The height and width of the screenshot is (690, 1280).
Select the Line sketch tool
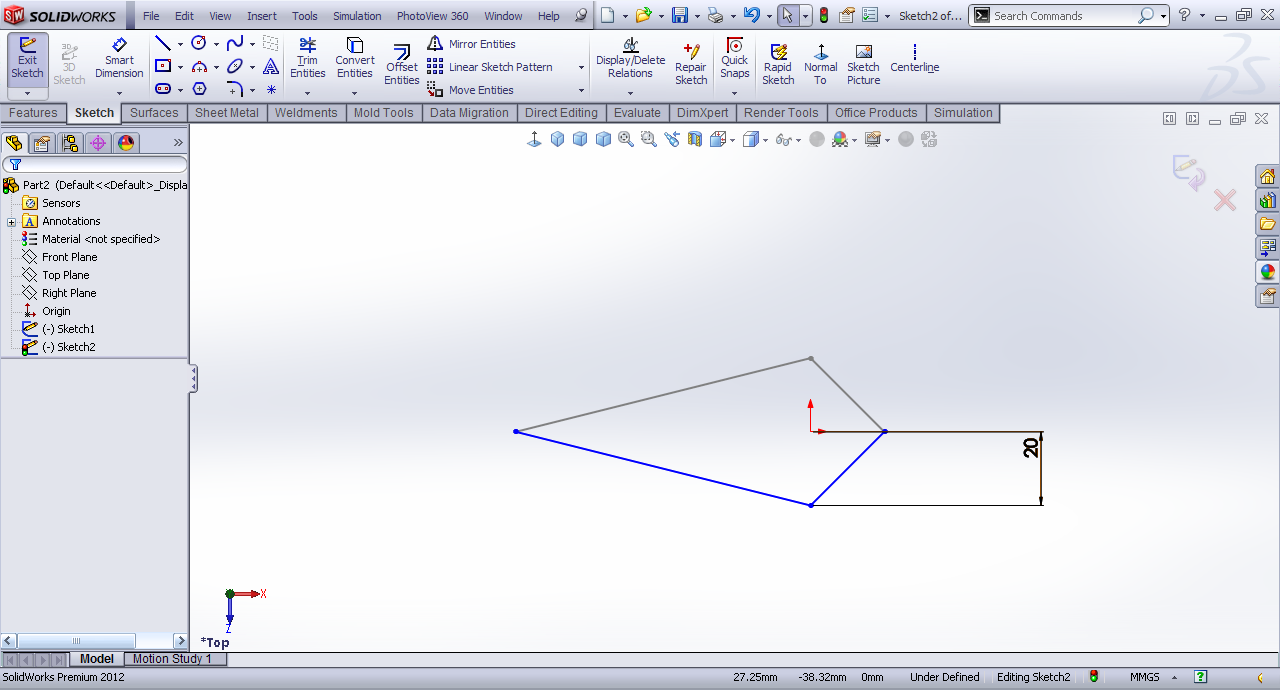click(x=162, y=44)
